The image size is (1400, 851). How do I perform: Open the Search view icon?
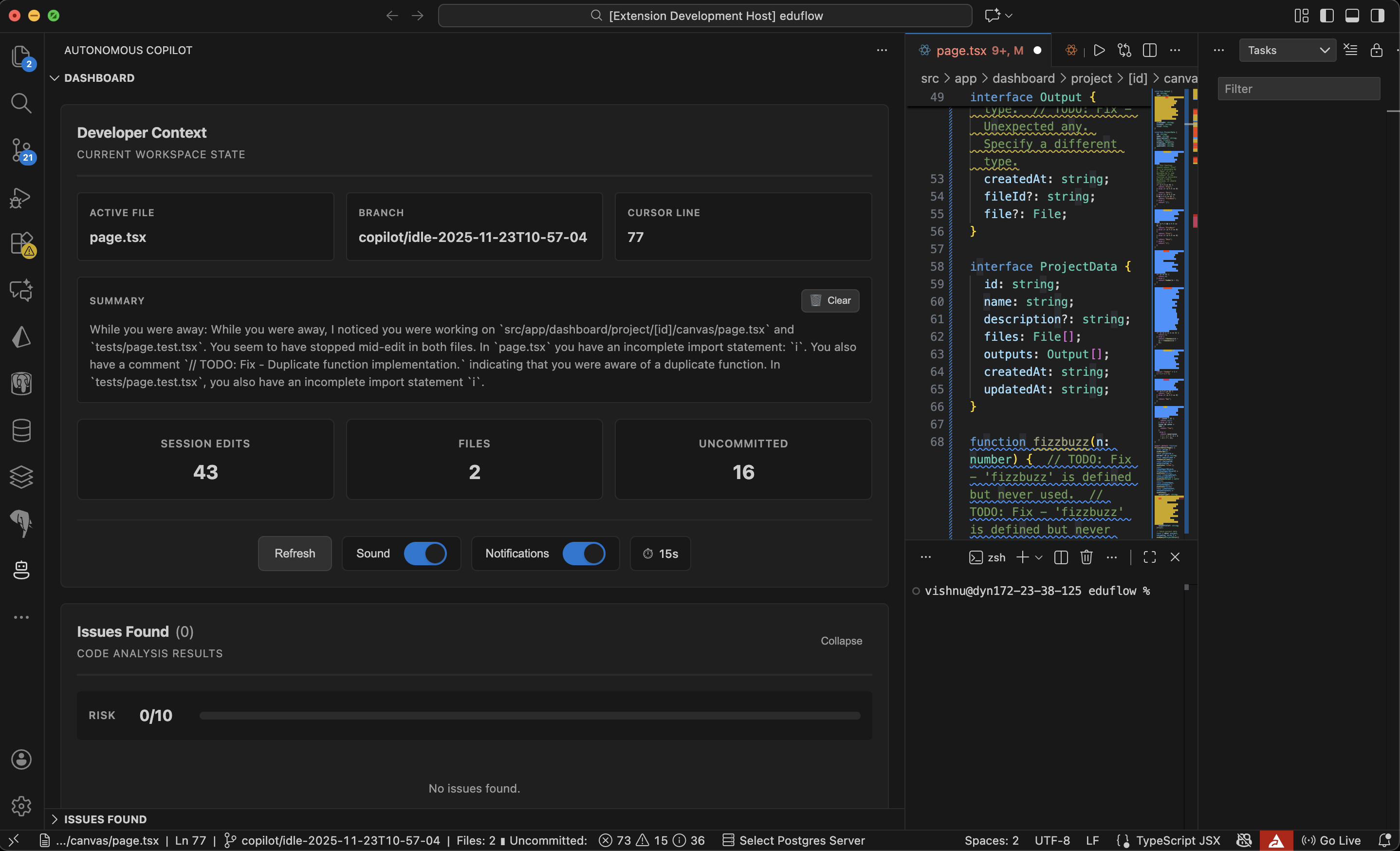point(21,103)
